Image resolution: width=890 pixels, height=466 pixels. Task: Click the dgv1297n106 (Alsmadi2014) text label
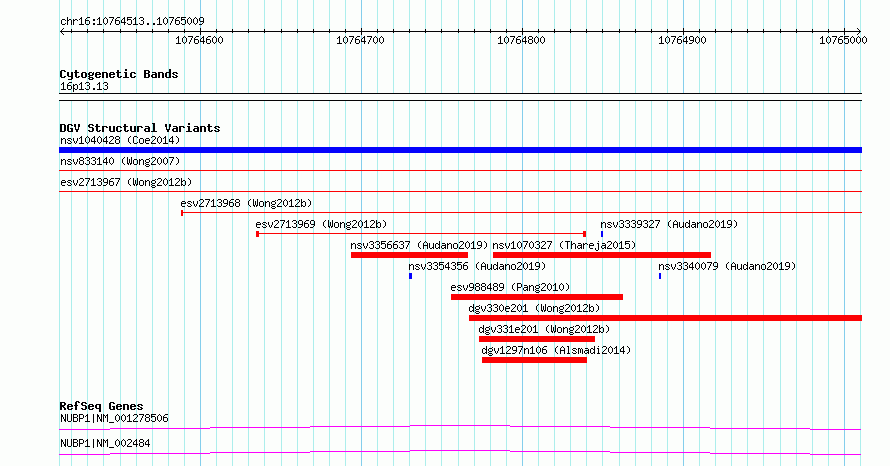[x=556, y=350]
